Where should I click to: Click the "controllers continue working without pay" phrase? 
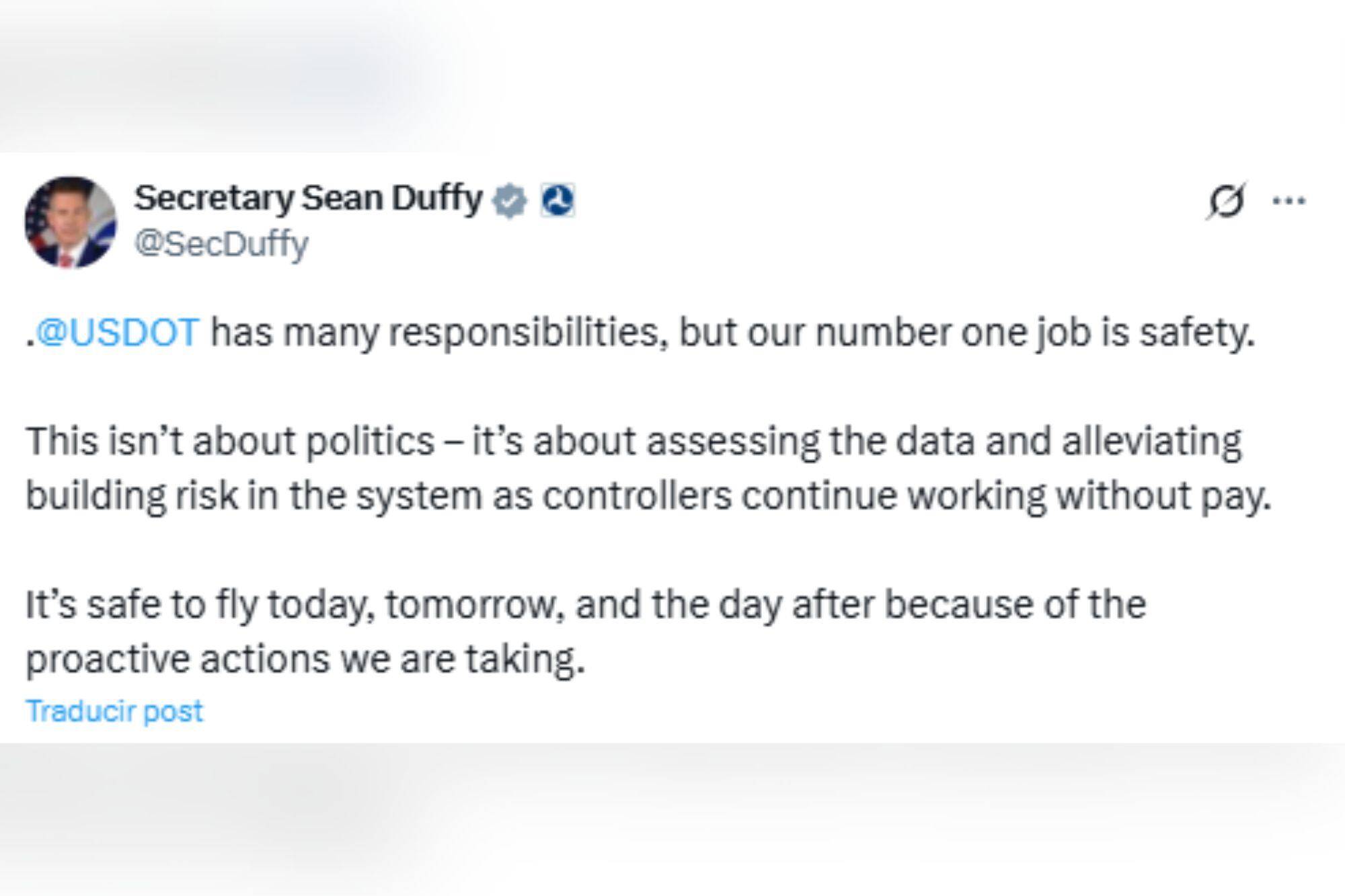[907, 496]
